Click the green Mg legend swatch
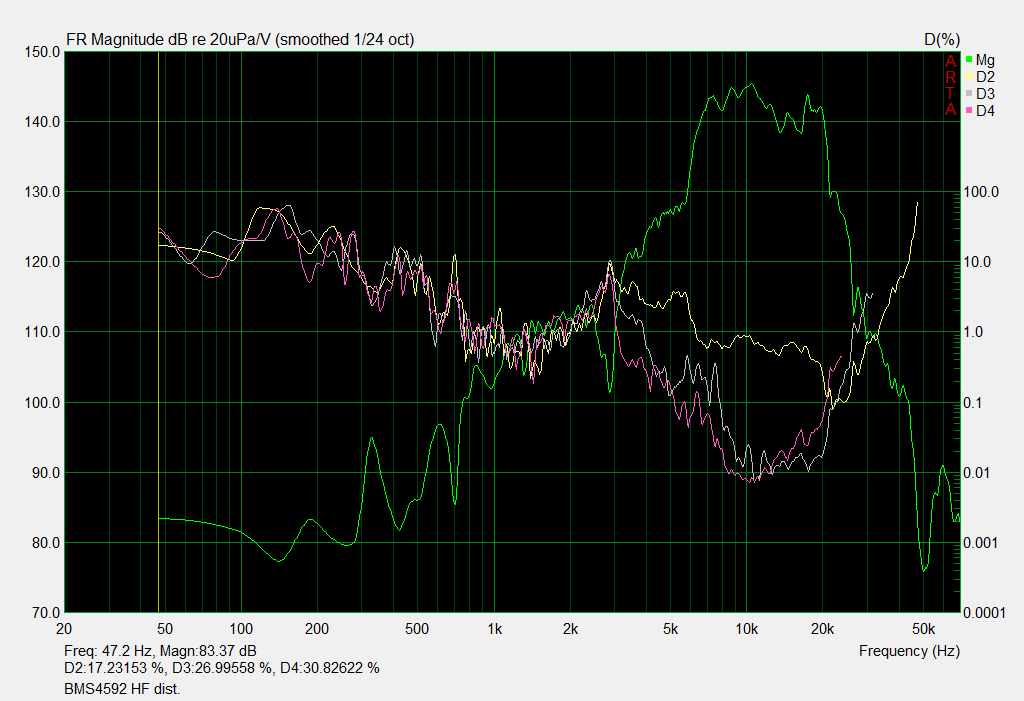The height and width of the screenshot is (701, 1024). 969,59
